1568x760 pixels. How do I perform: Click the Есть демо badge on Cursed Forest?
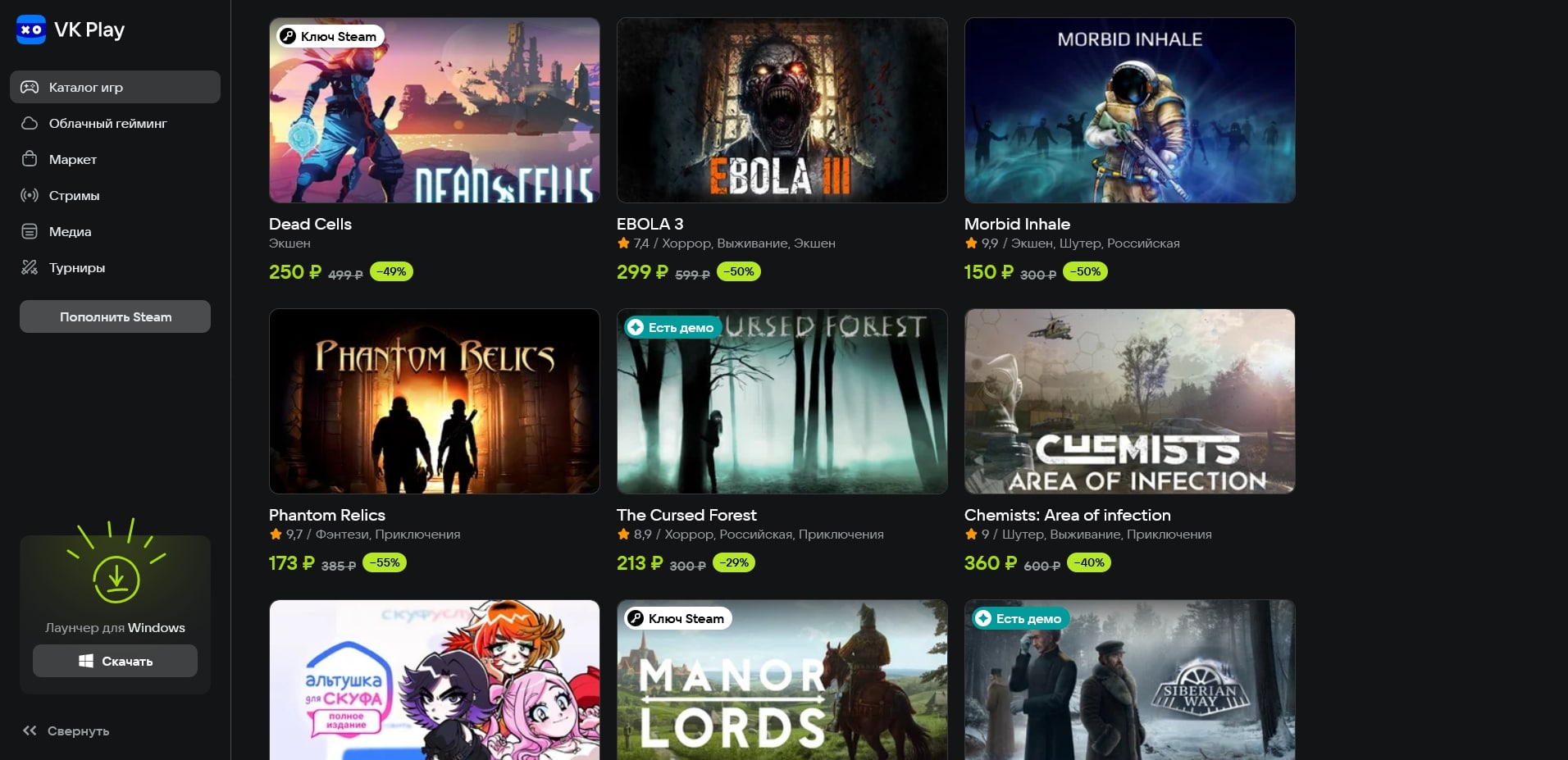[672, 327]
